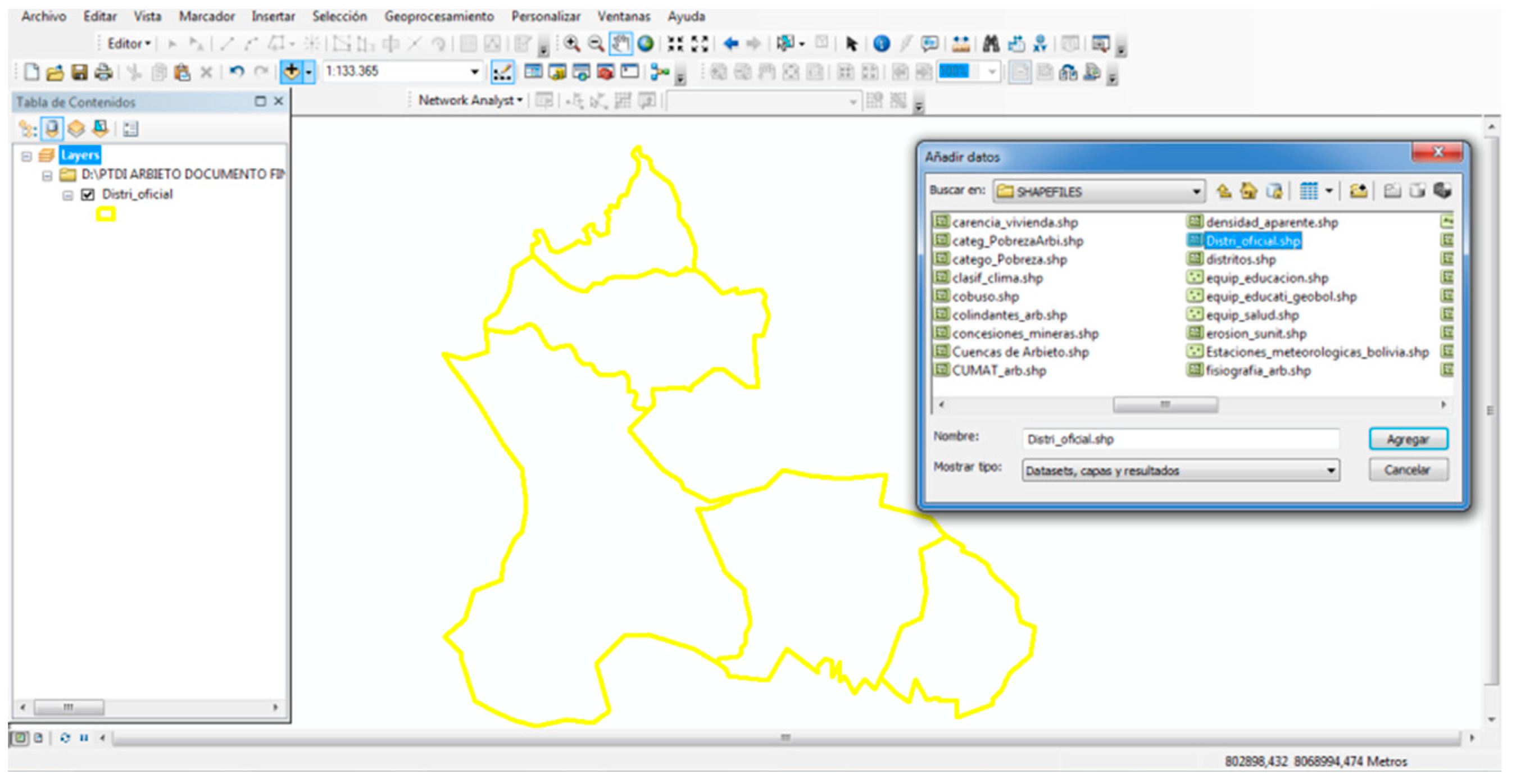Click the Add Data toolbar button
Screen dimensions: 1516x784
click(291, 72)
